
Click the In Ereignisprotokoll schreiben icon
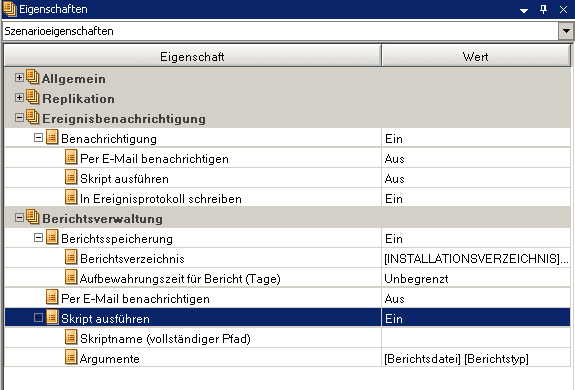click(x=71, y=197)
